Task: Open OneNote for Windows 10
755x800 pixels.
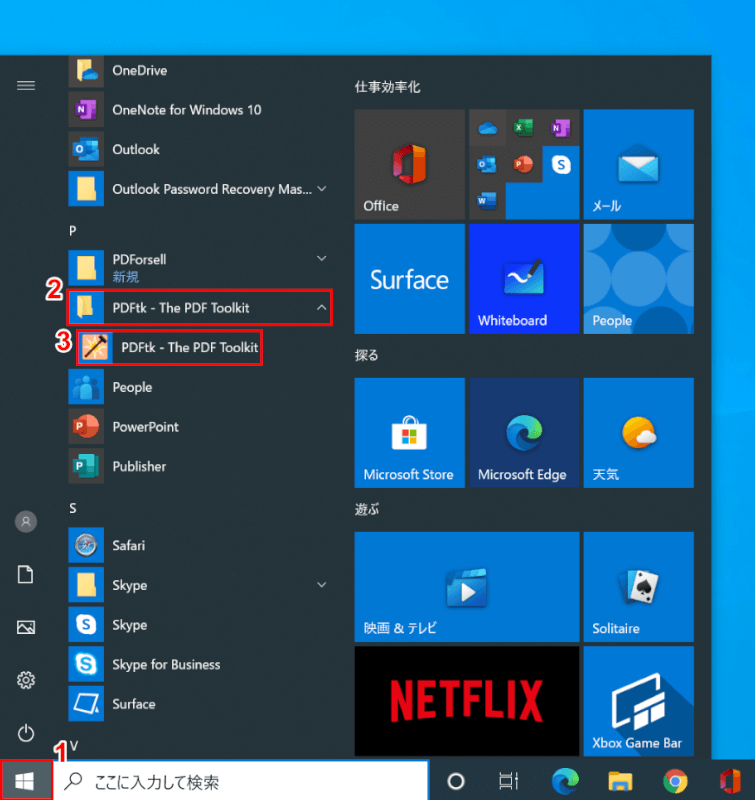Action: [x=200, y=110]
